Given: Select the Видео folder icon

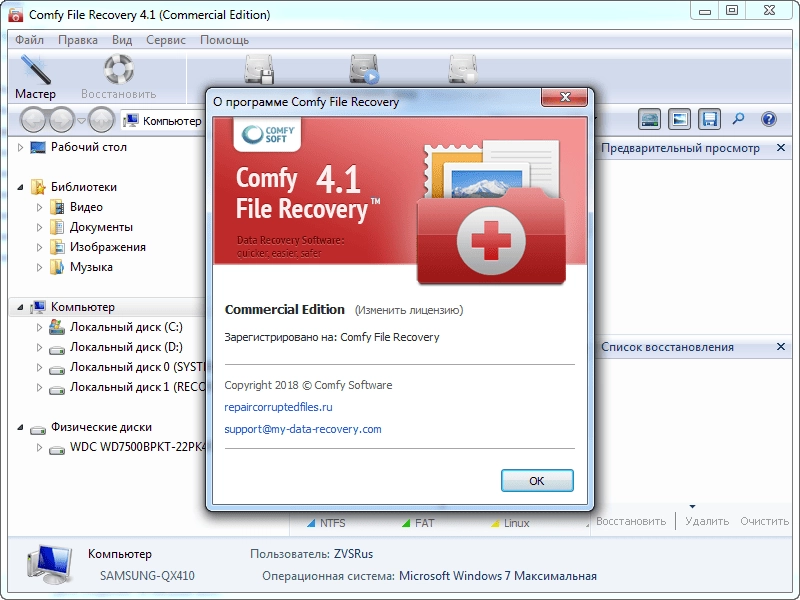Looking at the screenshot, I should click(x=57, y=207).
